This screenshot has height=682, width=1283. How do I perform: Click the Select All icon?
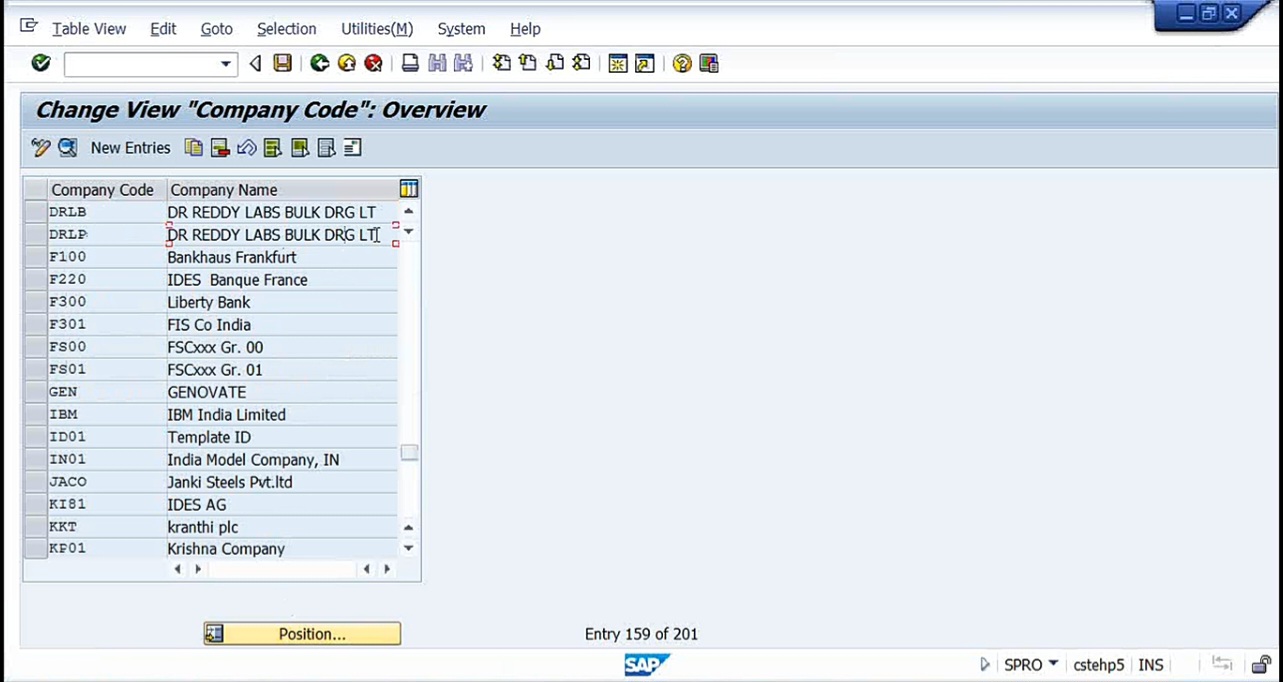pos(273,147)
